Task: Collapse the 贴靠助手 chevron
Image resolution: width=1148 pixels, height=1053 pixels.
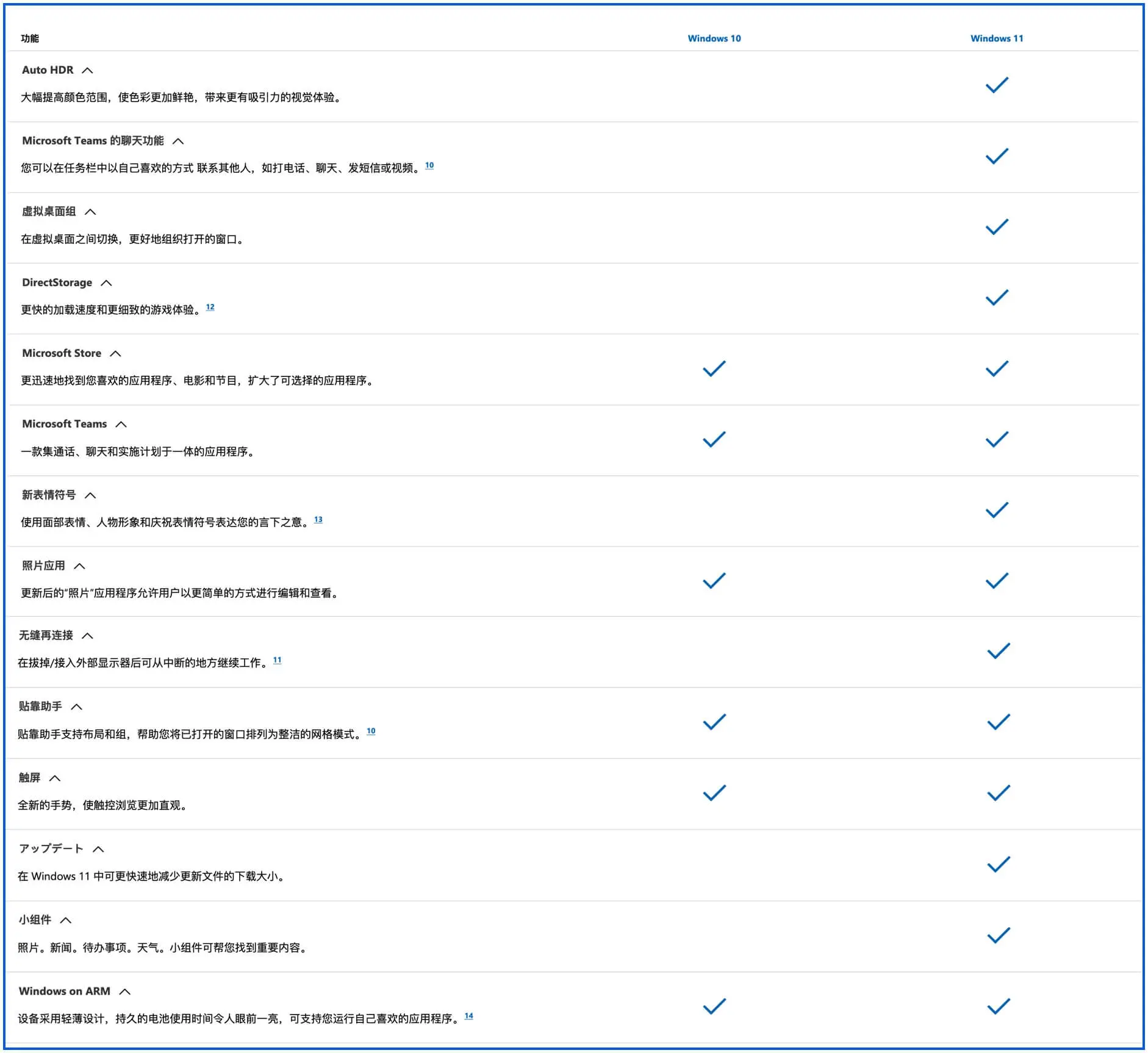Action: pos(76,706)
